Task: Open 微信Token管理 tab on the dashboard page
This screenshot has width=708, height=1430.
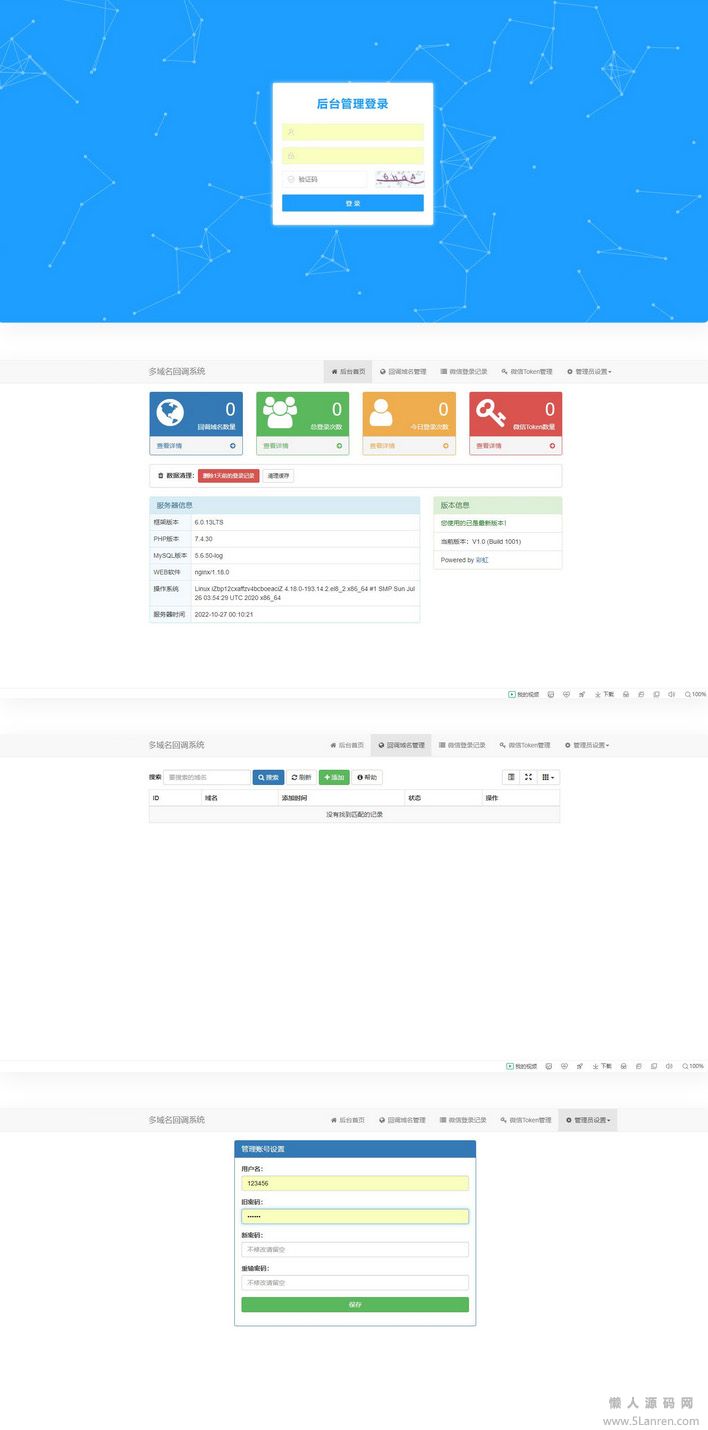Action: (526, 371)
